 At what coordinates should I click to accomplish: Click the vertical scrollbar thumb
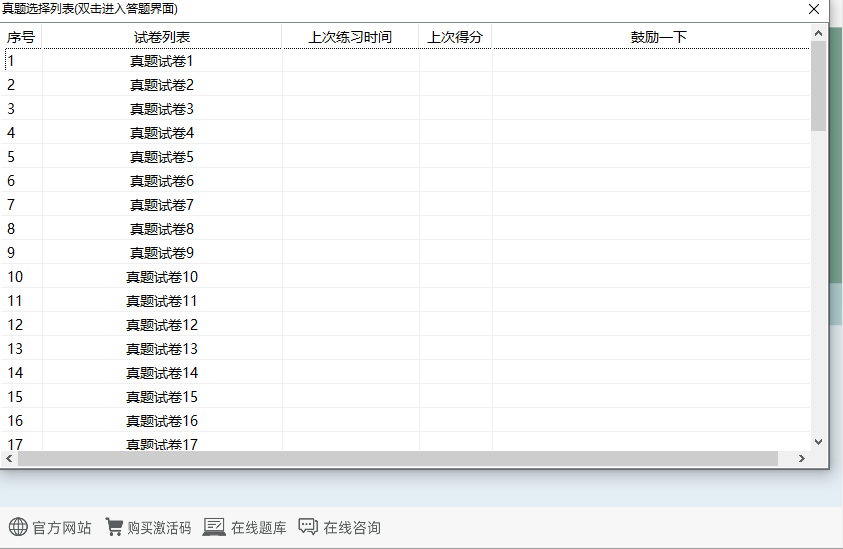[x=818, y=85]
